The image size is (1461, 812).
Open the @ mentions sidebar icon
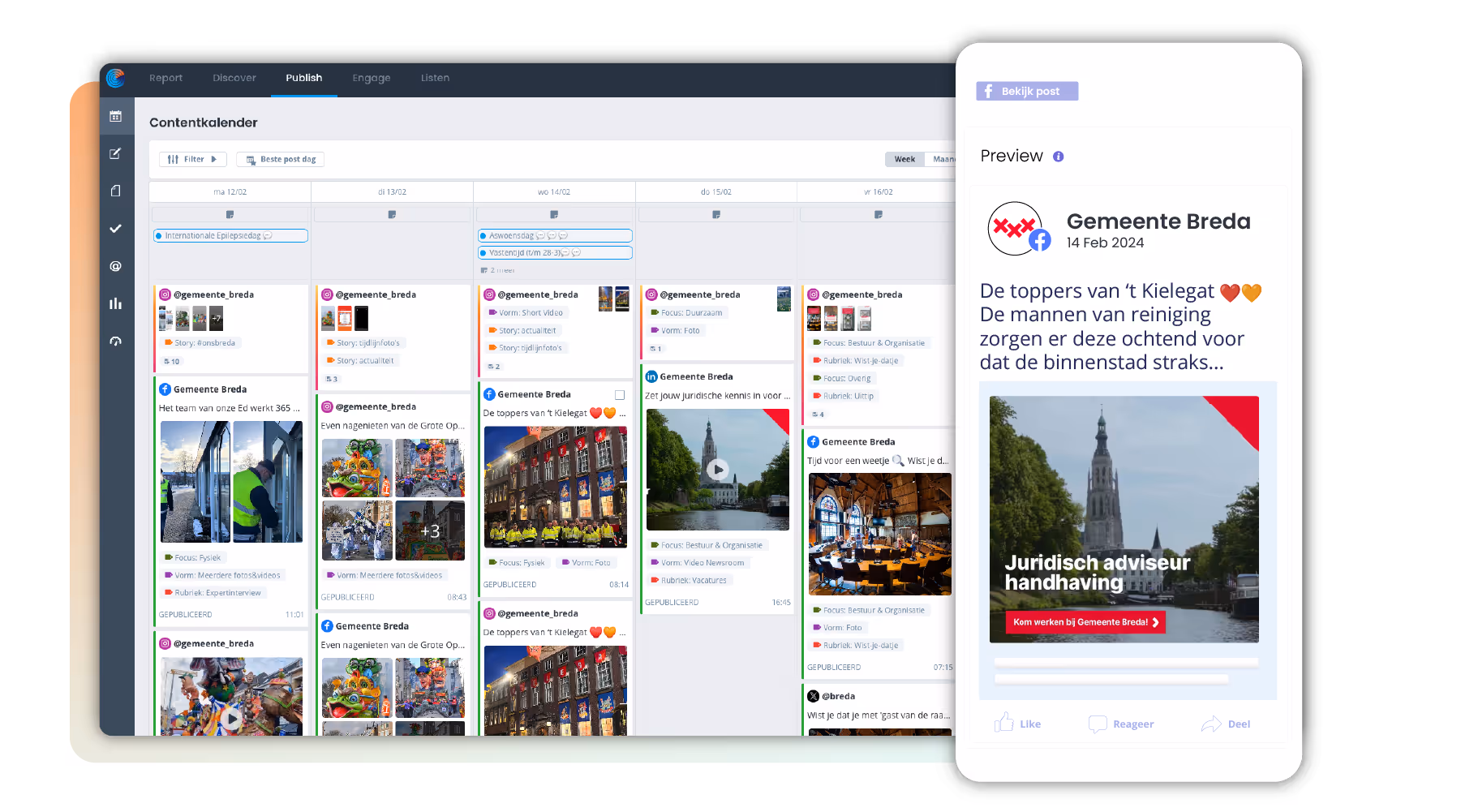click(116, 266)
